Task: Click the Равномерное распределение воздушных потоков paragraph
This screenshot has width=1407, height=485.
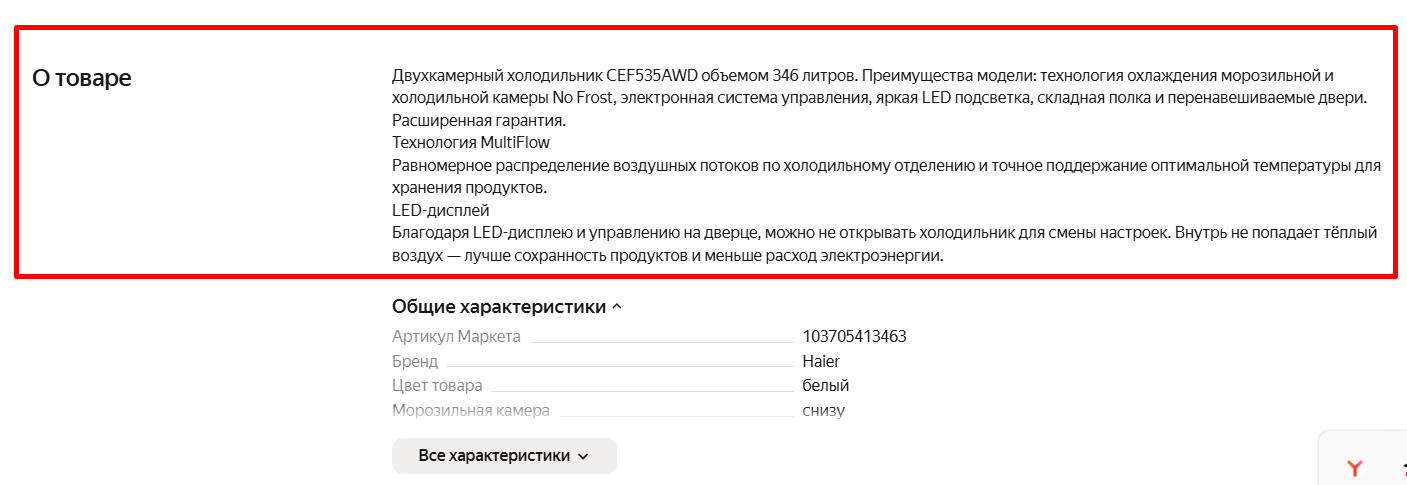Action: [886, 176]
